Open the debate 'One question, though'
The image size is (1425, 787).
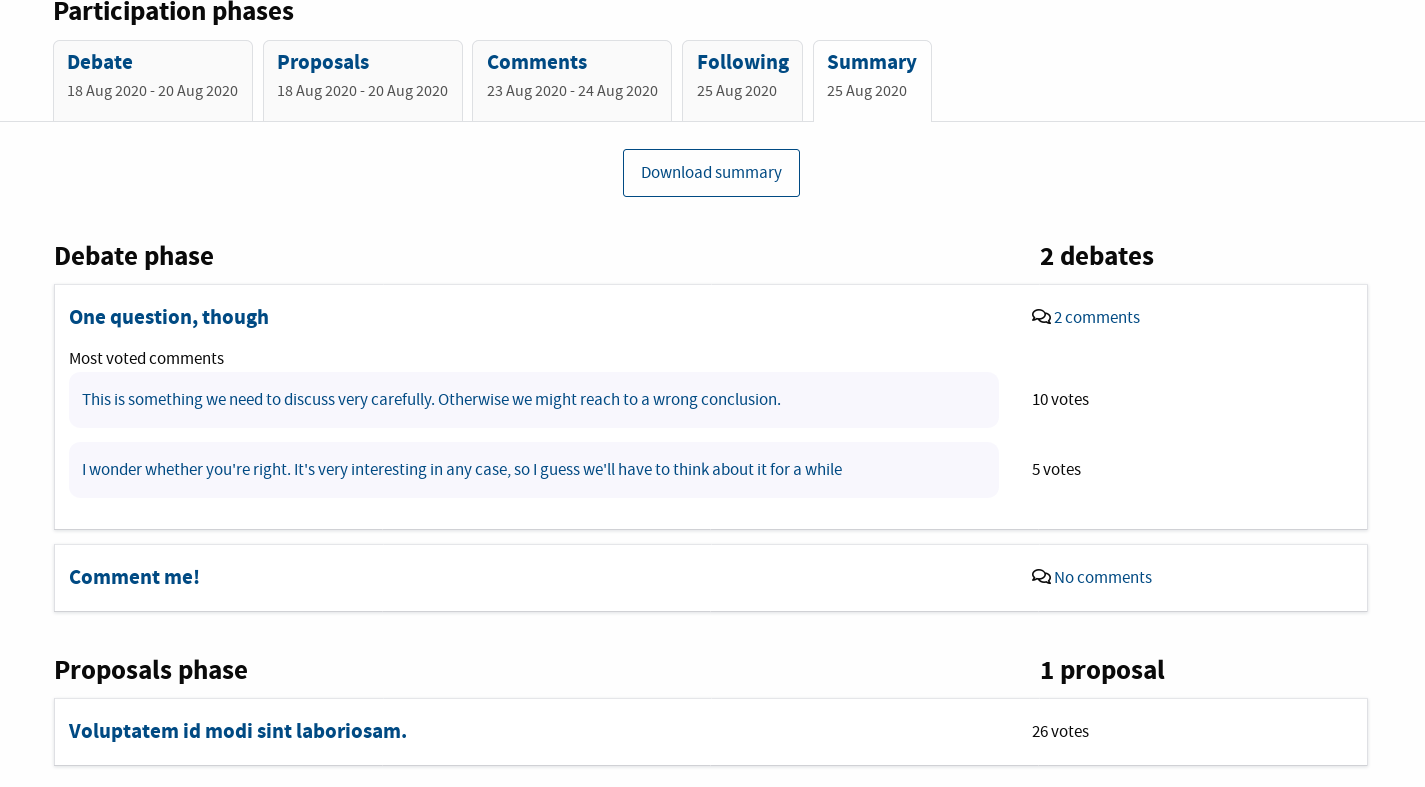coord(169,317)
